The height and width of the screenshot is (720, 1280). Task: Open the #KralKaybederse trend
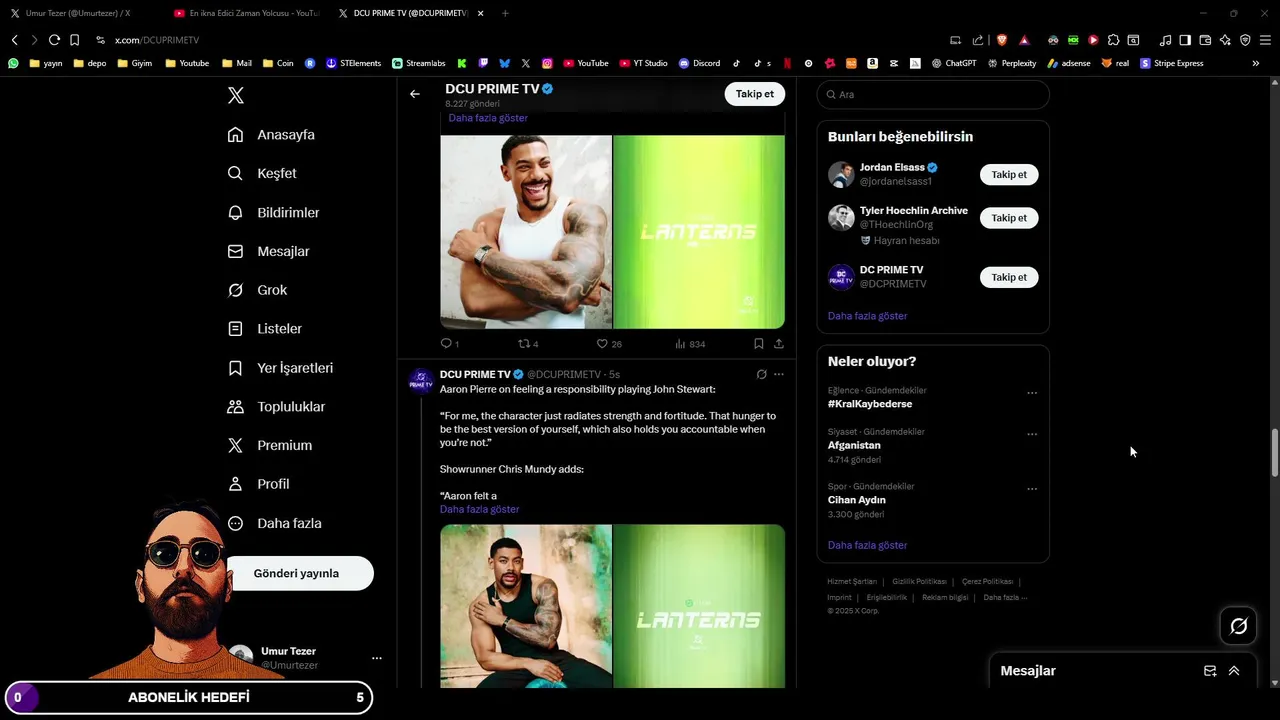coord(870,404)
